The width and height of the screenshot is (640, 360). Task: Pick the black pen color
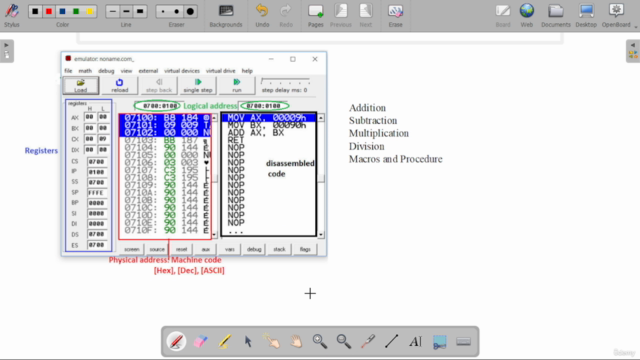(36, 11)
